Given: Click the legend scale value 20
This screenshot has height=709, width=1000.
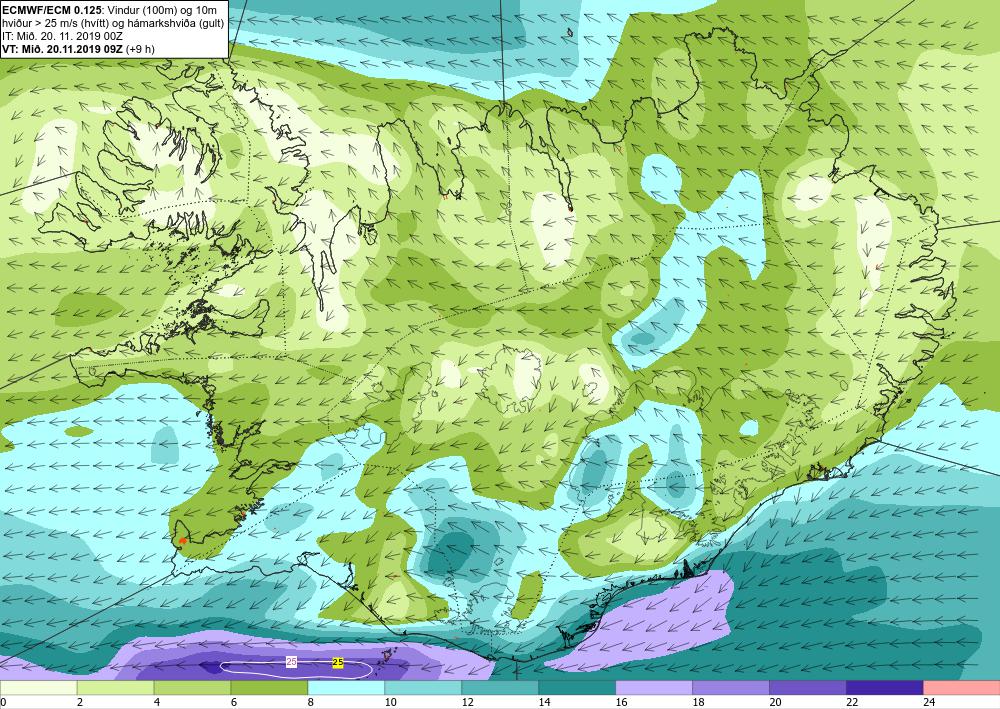Looking at the screenshot, I should tap(775, 702).
